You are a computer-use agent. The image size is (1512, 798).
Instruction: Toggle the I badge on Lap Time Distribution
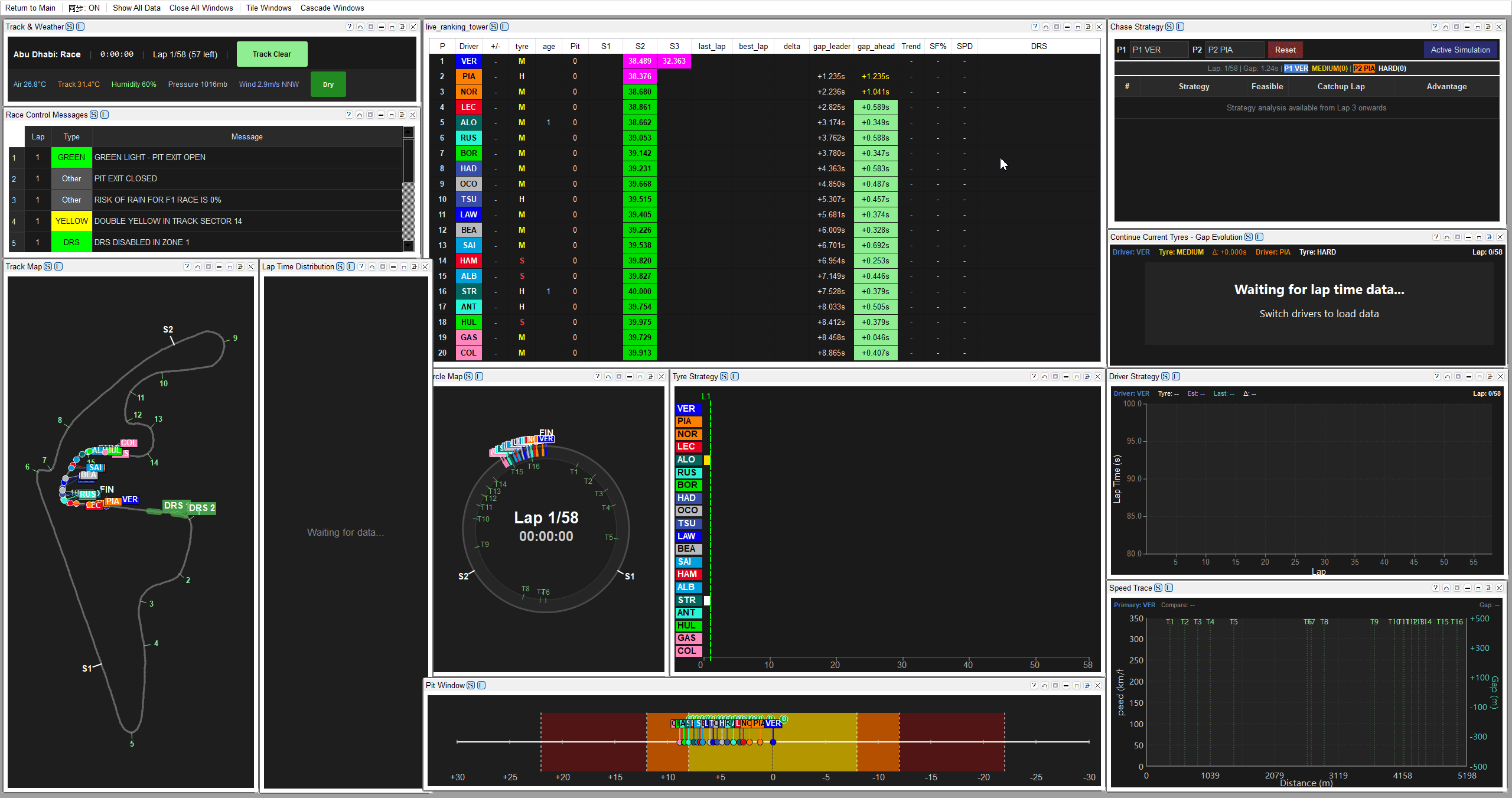tap(351, 266)
